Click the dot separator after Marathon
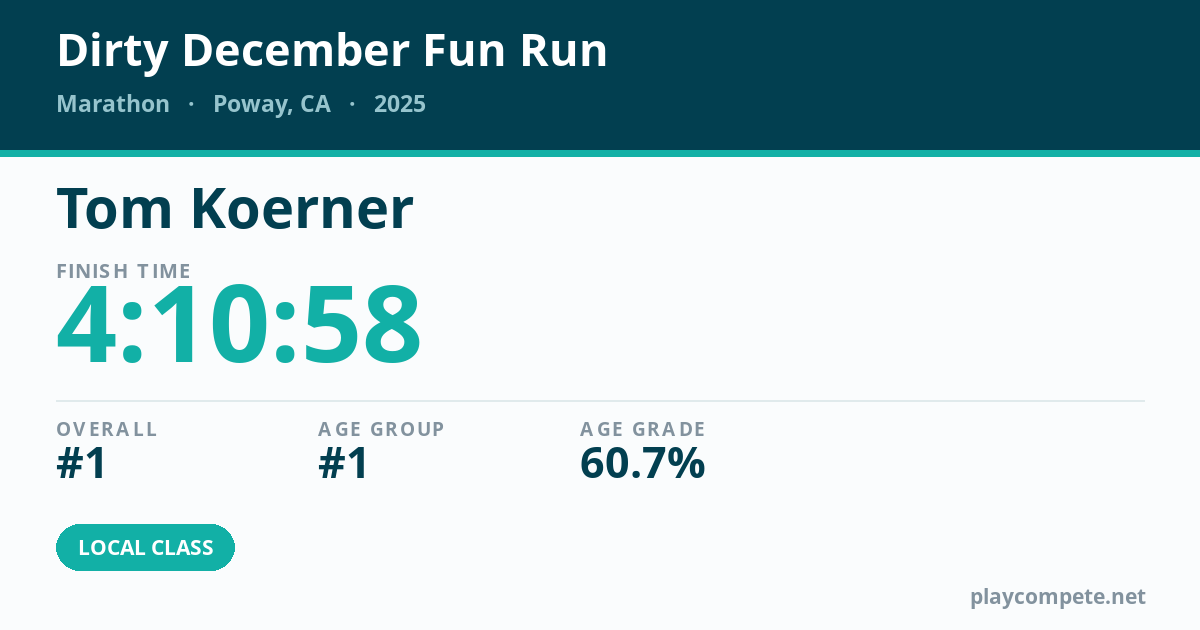Viewport: 1200px width, 630px height. click(191, 104)
